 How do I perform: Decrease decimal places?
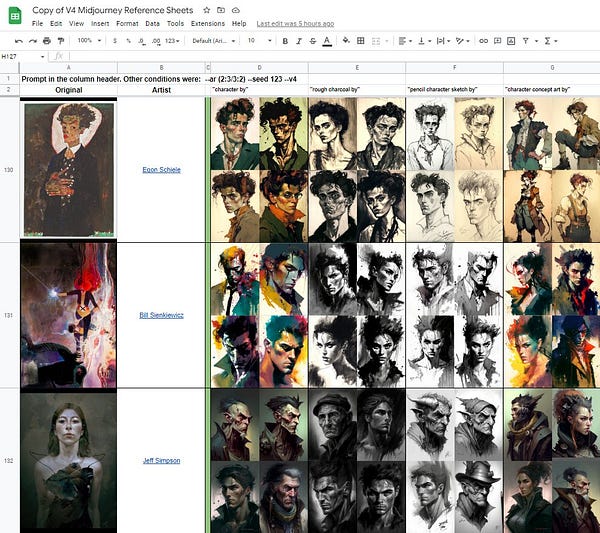pos(142,41)
